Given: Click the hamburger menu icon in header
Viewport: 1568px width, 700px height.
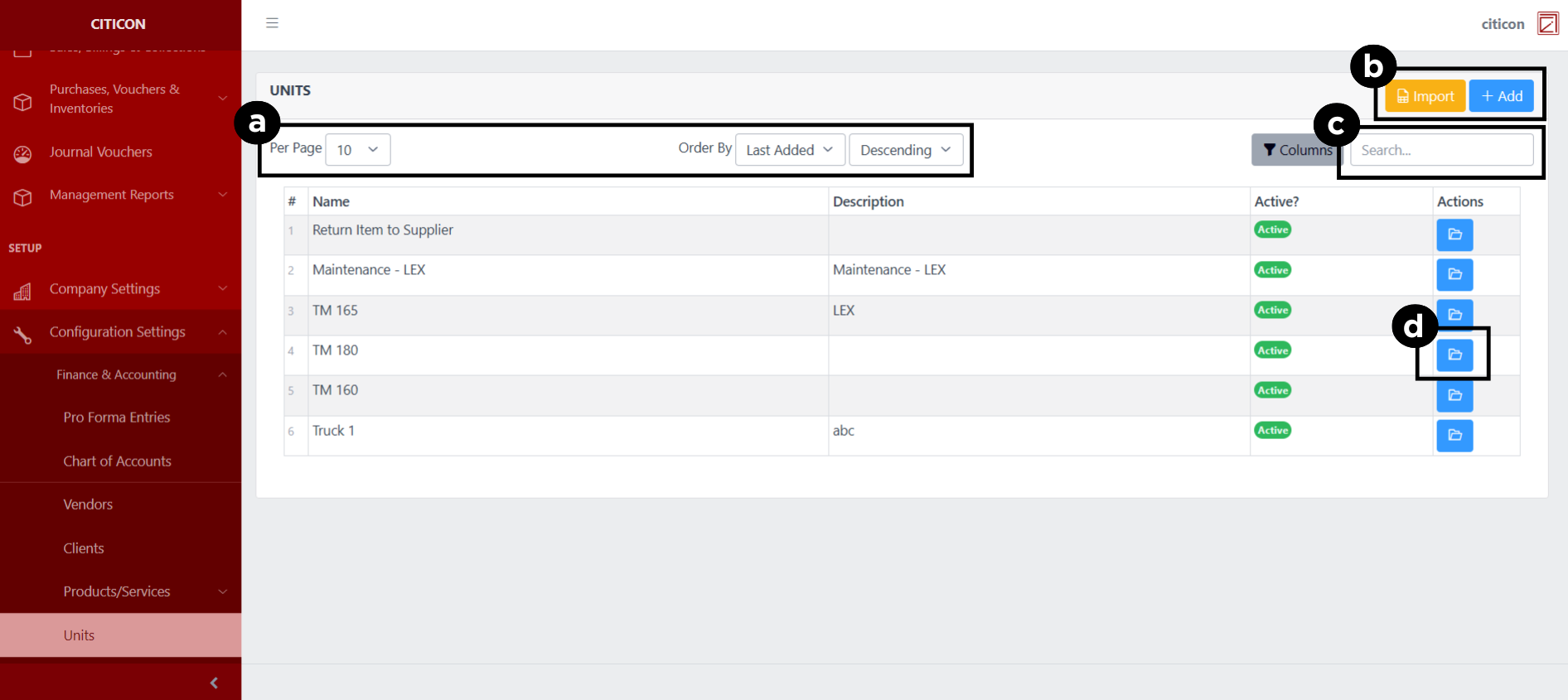Looking at the screenshot, I should (272, 23).
